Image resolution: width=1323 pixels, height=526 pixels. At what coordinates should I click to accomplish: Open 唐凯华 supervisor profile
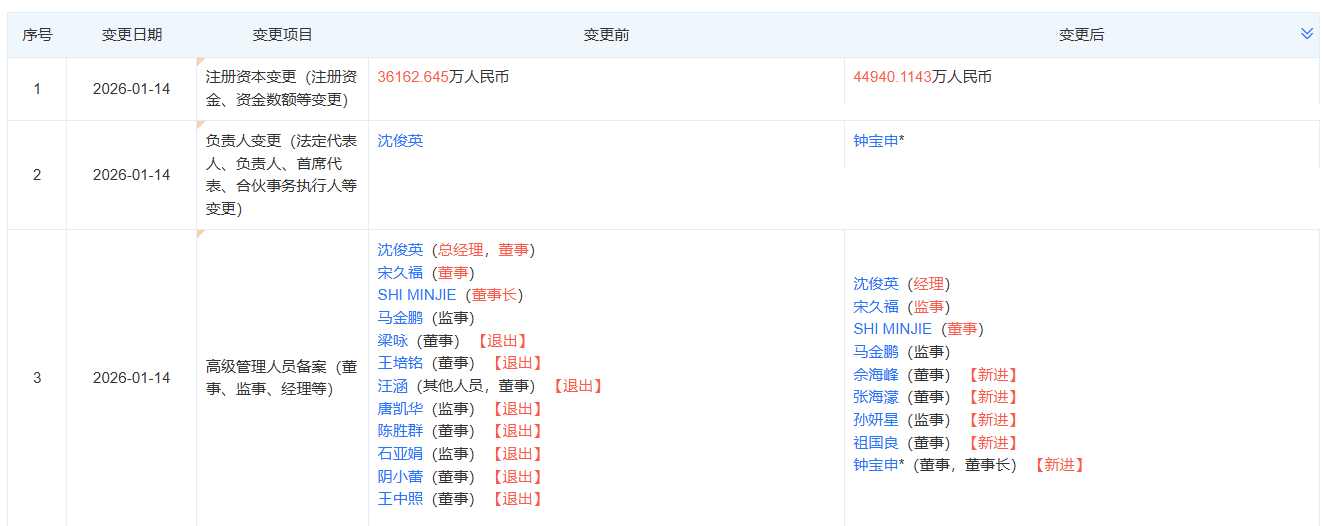(x=400, y=409)
